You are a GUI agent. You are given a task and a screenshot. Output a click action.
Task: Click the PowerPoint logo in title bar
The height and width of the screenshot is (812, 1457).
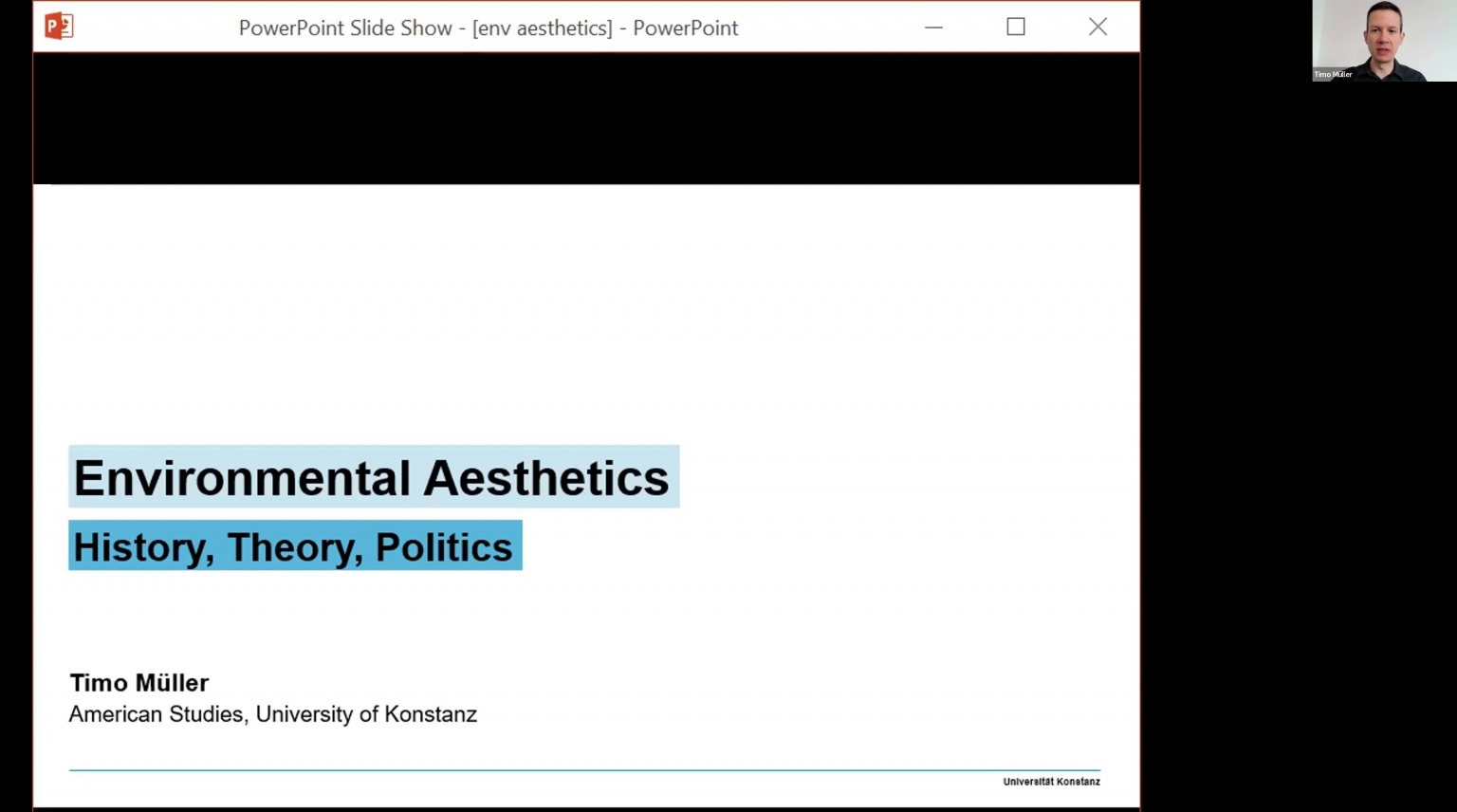pos(59,27)
